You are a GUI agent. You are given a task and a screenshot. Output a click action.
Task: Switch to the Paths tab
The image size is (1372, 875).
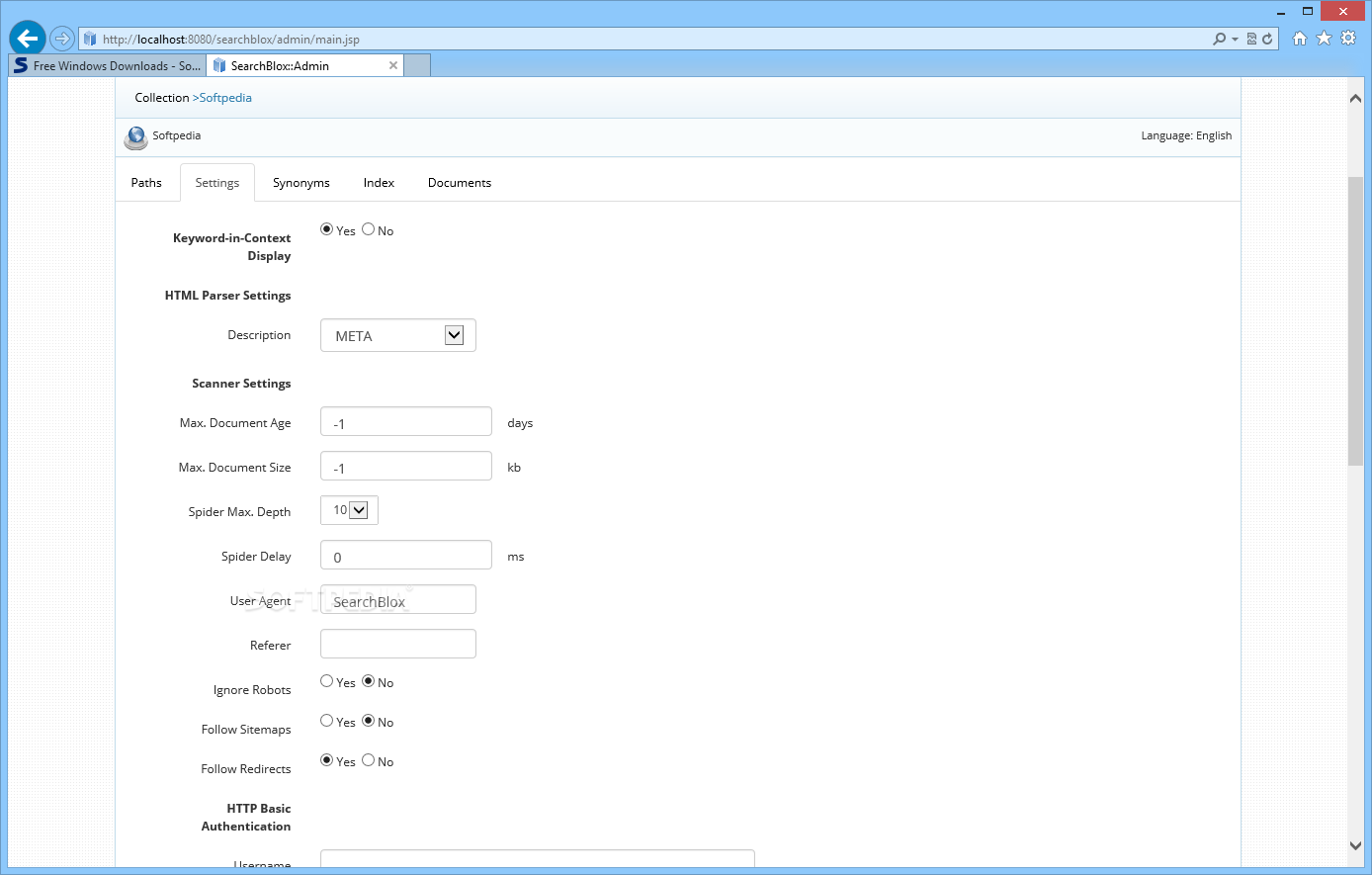[146, 183]
